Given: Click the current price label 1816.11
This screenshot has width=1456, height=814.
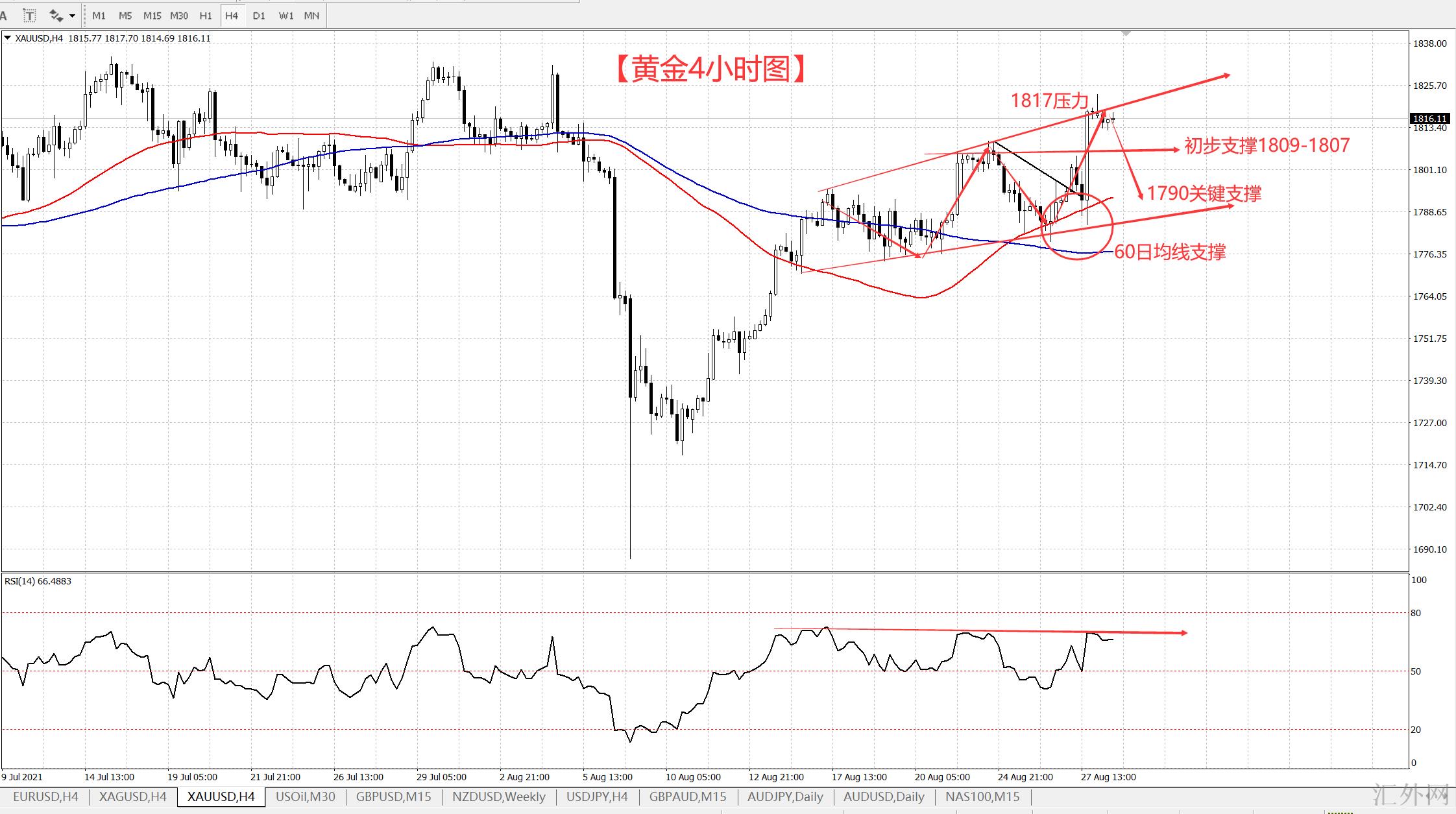Looking at the screenshot, I should (x=1430, y=119).
